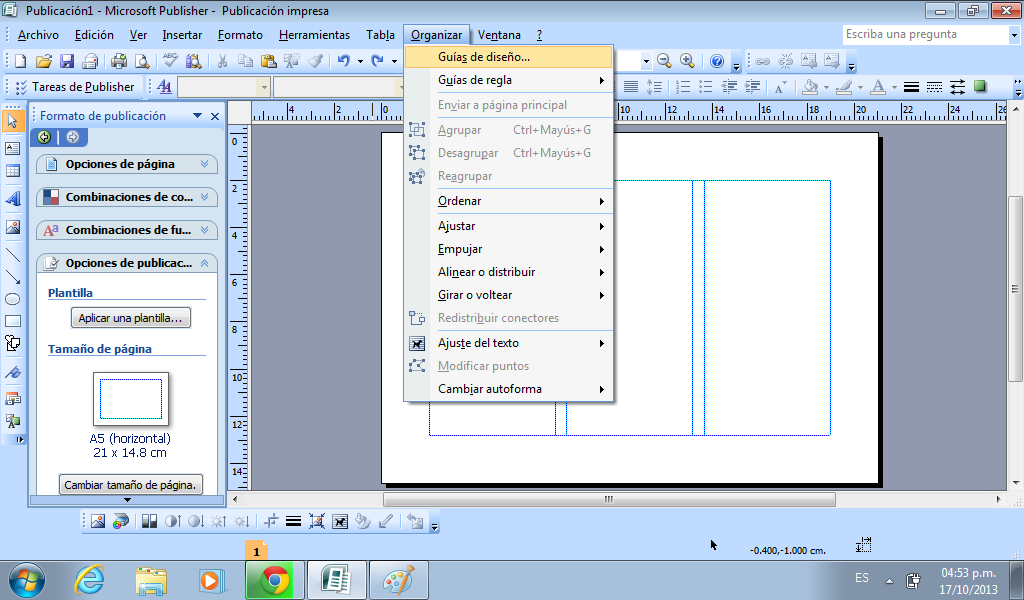Click the Line Color brush swatch

pyautogui.click(x=844, y=87)
